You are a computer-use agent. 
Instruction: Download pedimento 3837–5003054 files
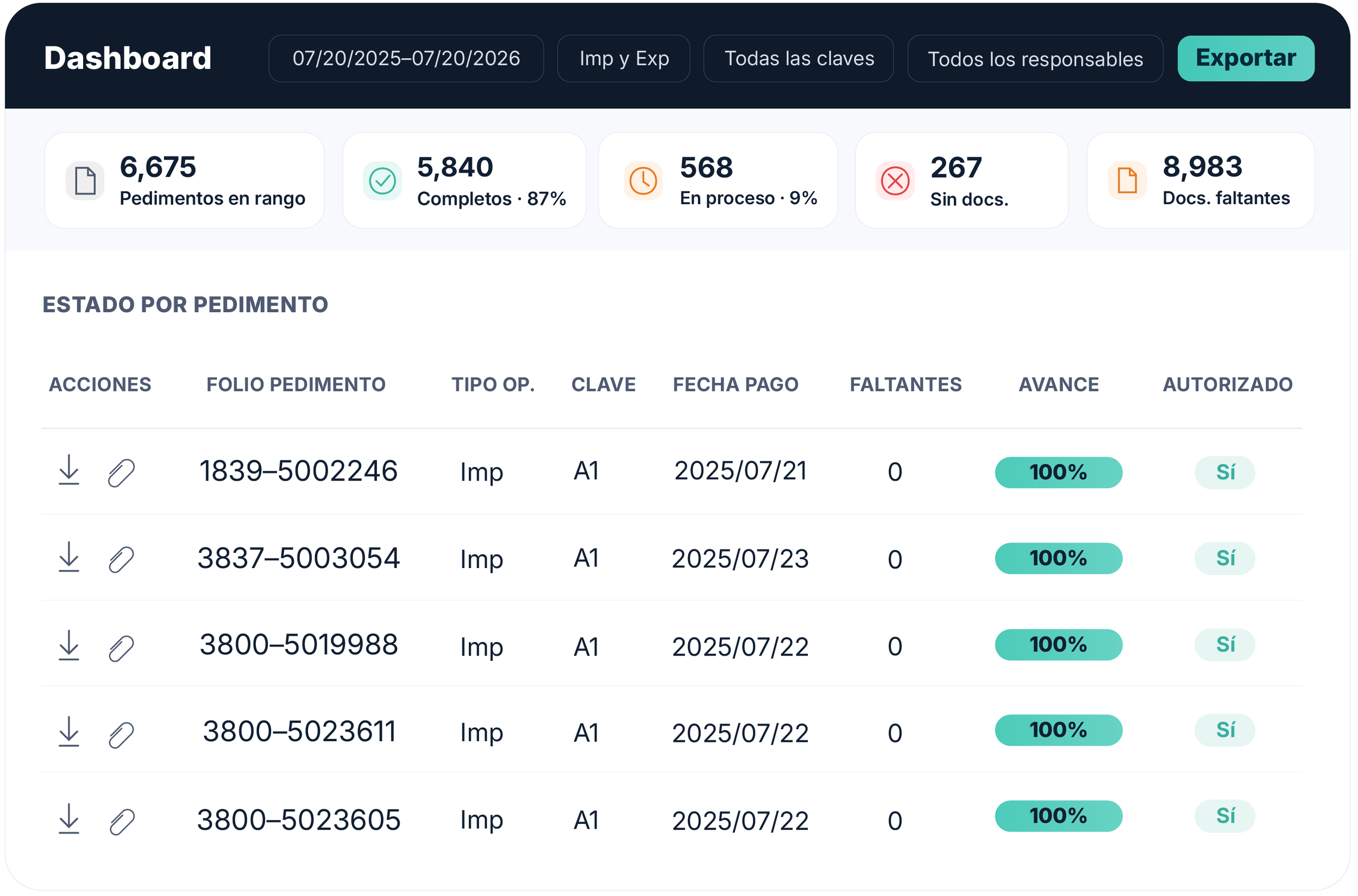tap(69, 558)
